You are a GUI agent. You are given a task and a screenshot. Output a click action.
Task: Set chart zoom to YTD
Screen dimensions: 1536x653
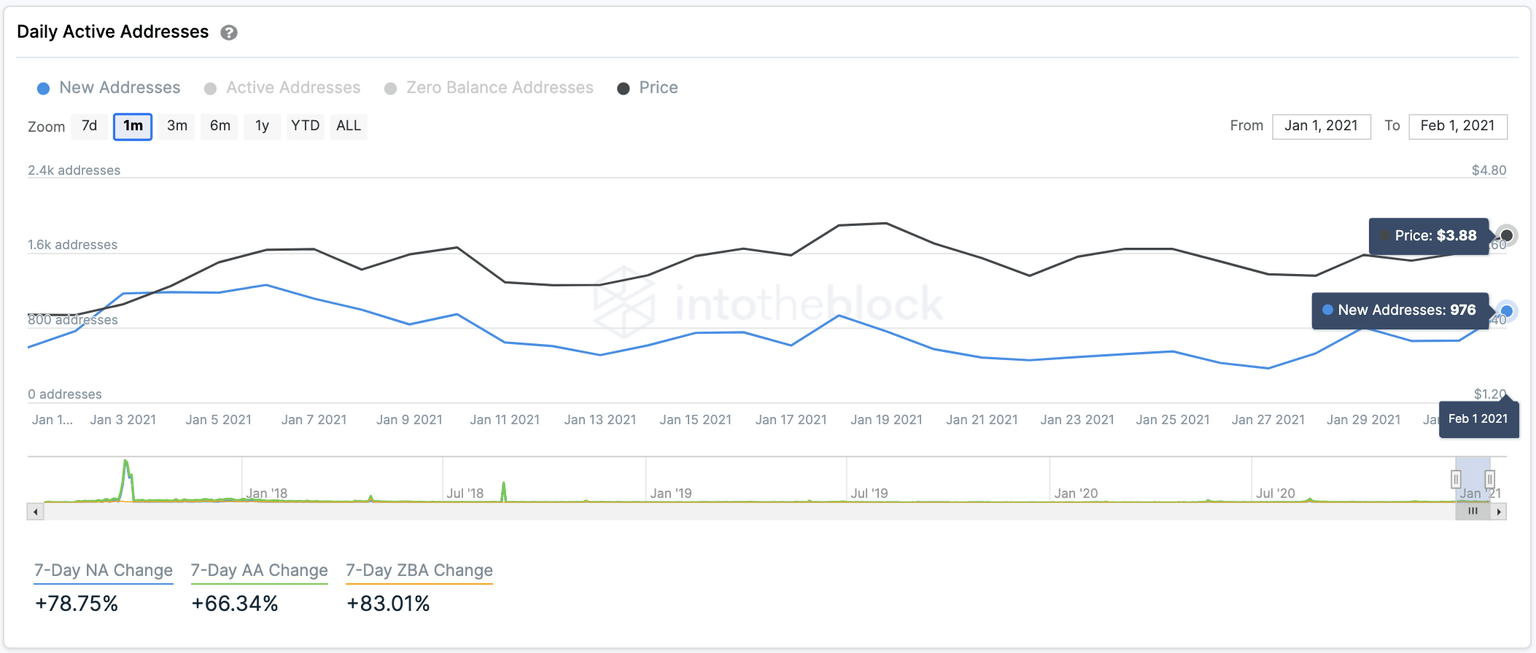[x=305, y=126]
